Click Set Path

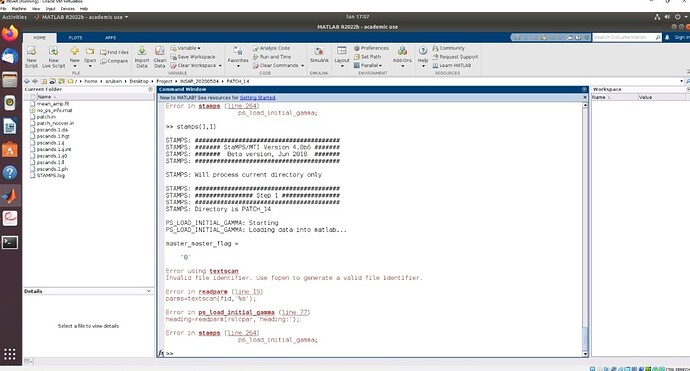367,57
